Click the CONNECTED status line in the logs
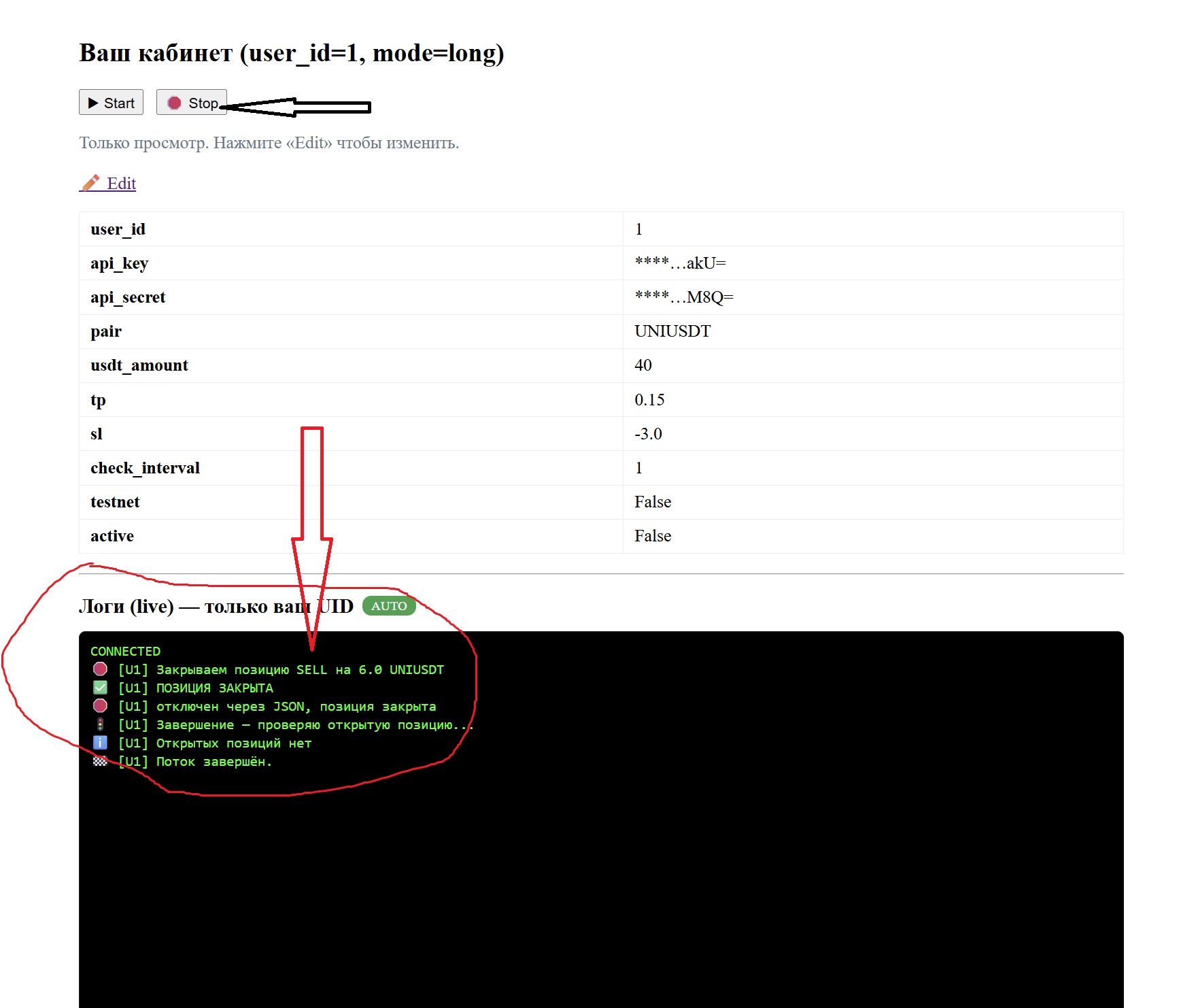This screenshot has width=1194, height=1008. [125, 651]
